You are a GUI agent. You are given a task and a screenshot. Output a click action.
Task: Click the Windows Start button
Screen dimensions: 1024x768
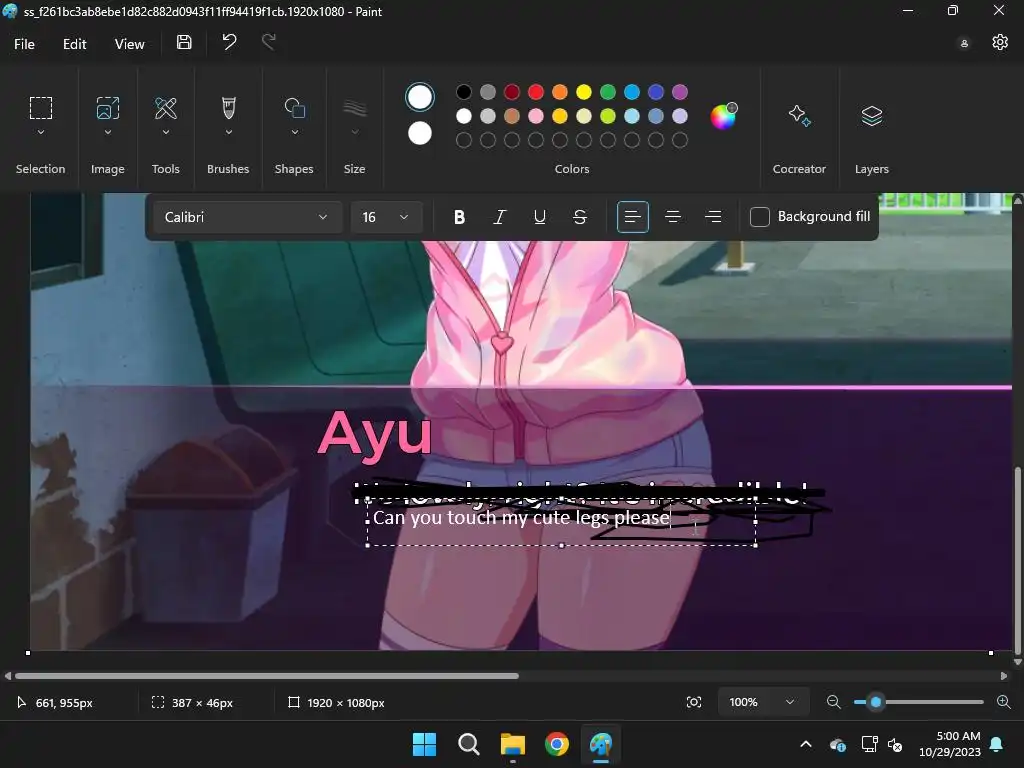coord(424,744)
